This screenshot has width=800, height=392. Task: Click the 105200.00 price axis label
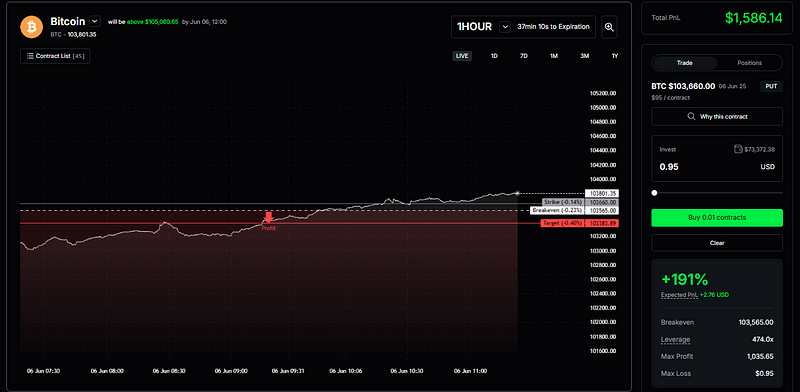(x=603, y=93)
